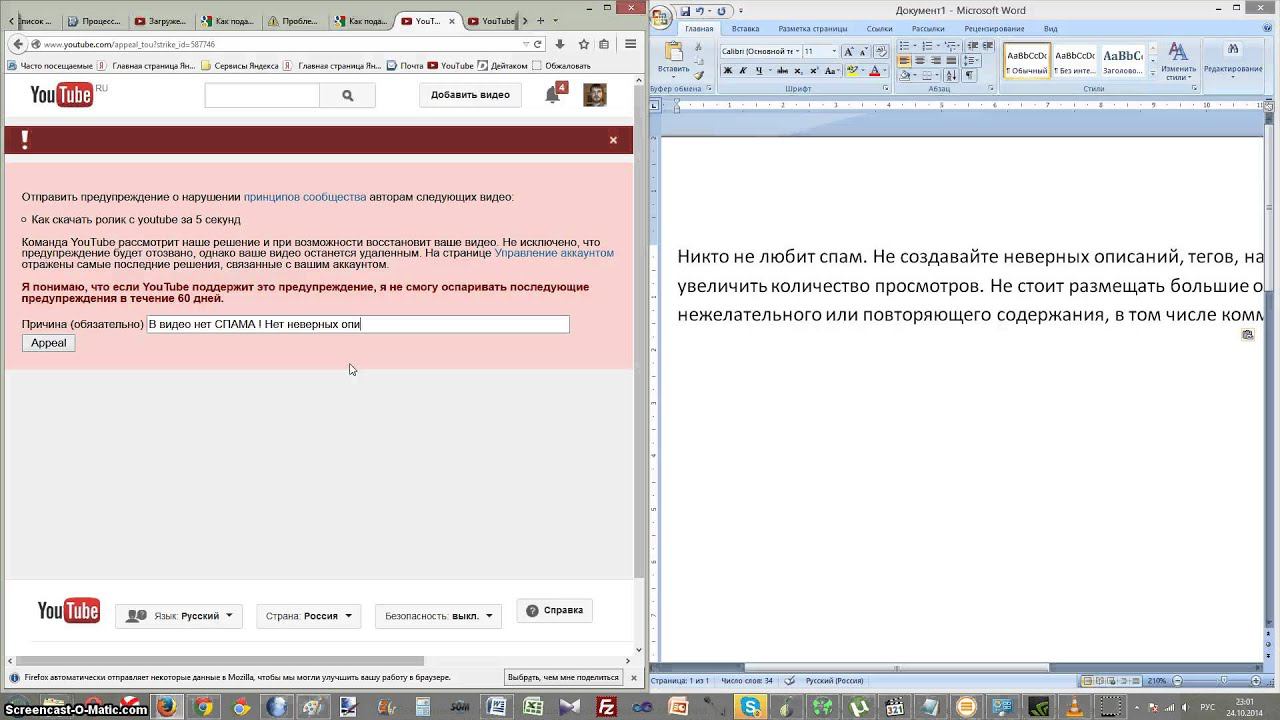Open the принципов сообщества link

point(305,197)
